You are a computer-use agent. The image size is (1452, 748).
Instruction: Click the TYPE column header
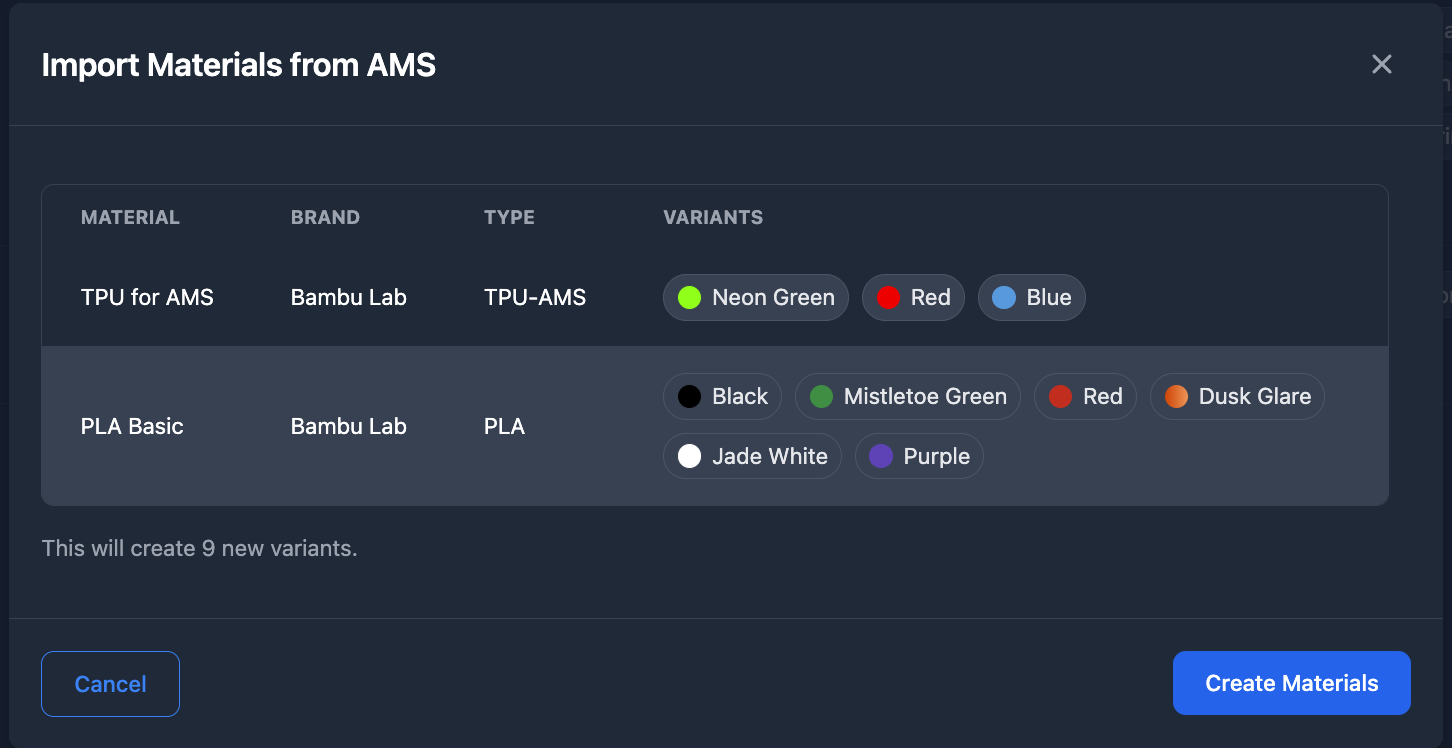coord(509,218)
